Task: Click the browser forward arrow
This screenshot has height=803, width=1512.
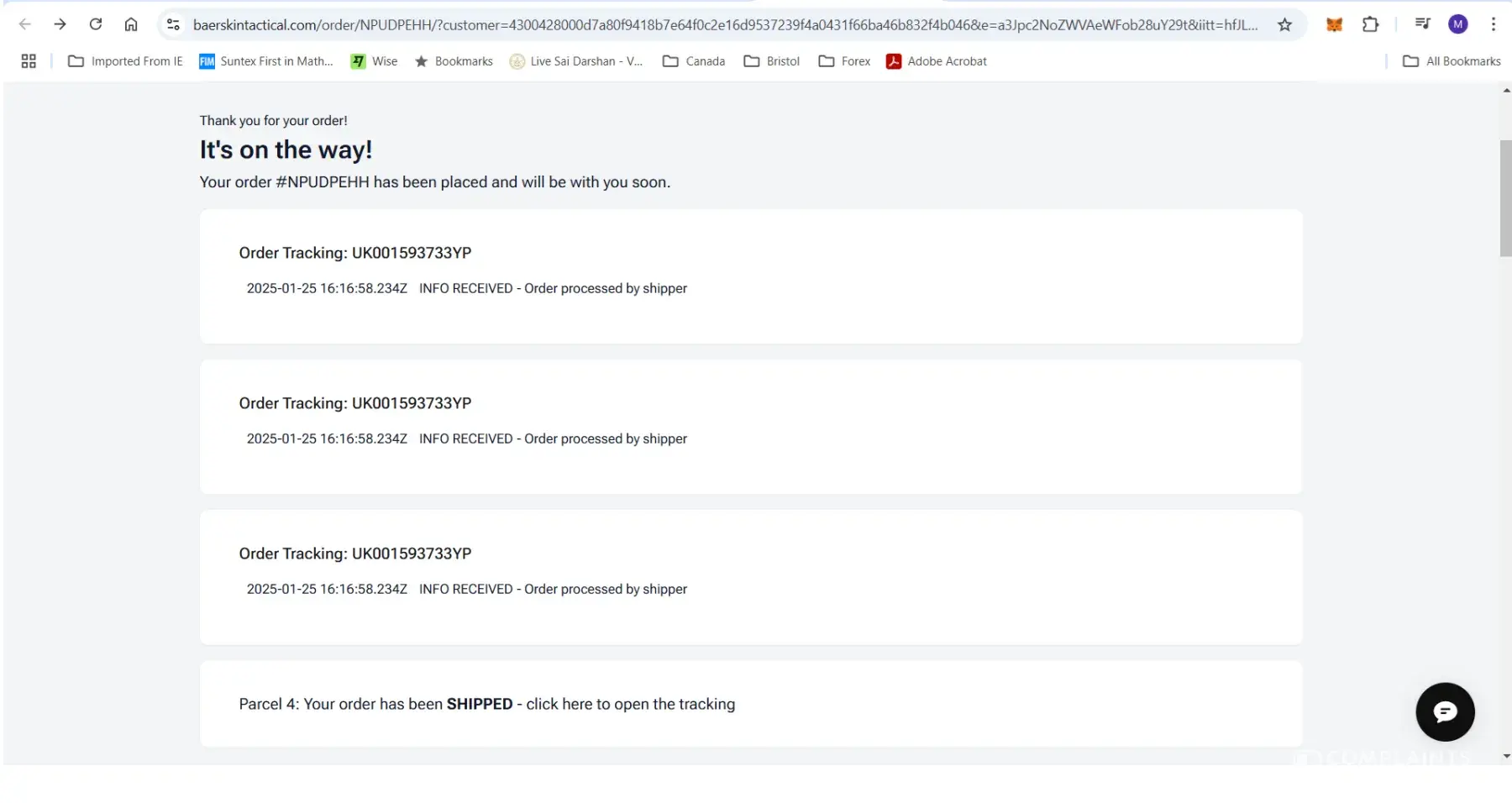Action: click(x=60, y=24)
